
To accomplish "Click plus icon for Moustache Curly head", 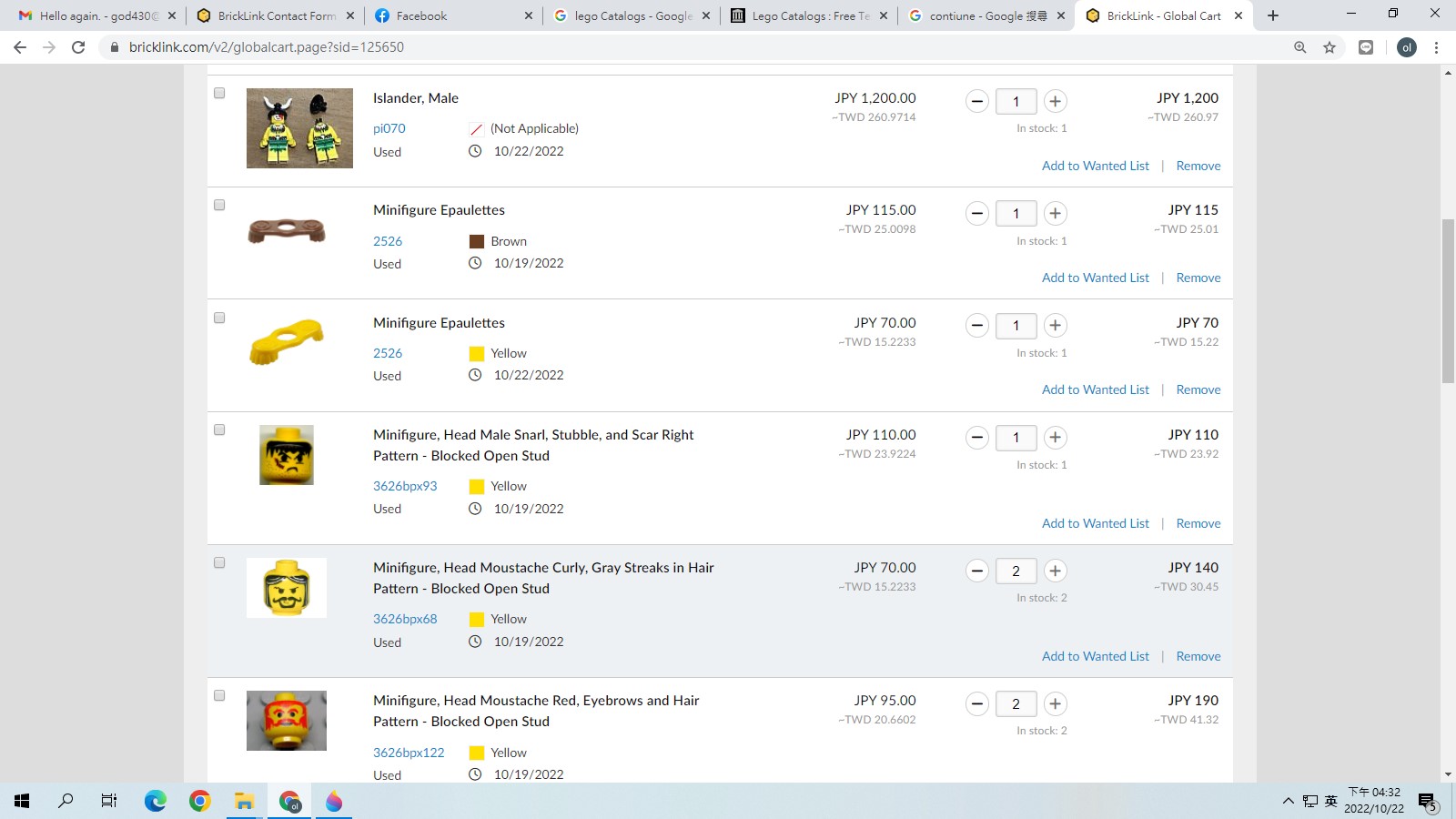I will (x=1055, y=571).
